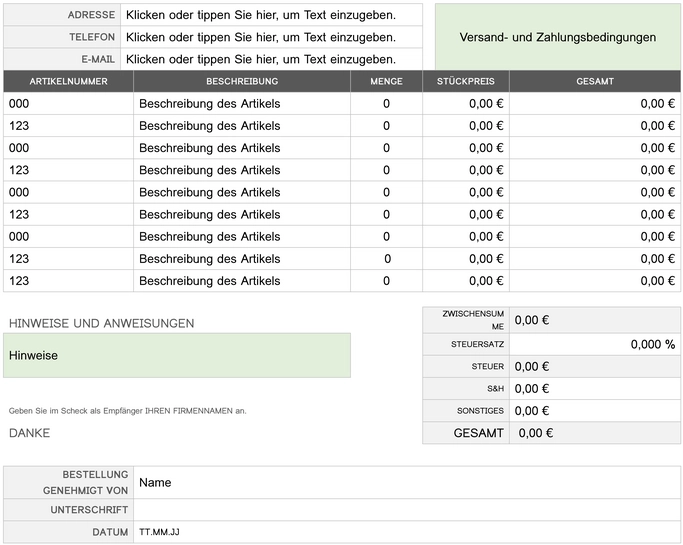Click the BESCHREIBUNG column header
This screenshot has height=545, width=683.
tap(242, 81)
